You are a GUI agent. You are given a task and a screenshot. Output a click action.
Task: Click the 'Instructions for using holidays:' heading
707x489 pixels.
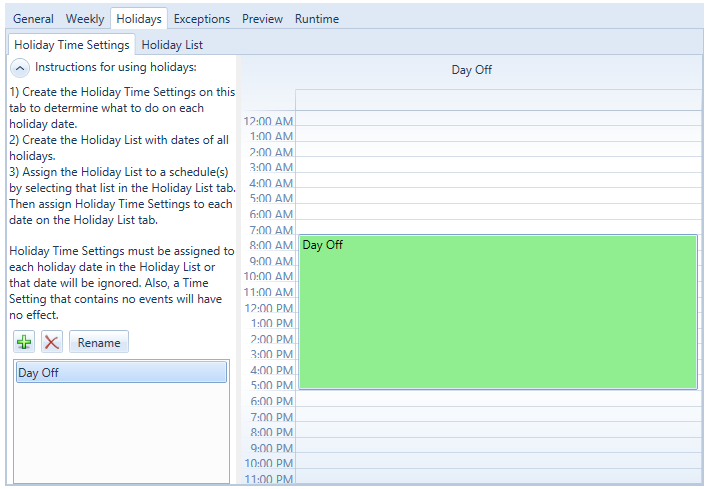116,67
